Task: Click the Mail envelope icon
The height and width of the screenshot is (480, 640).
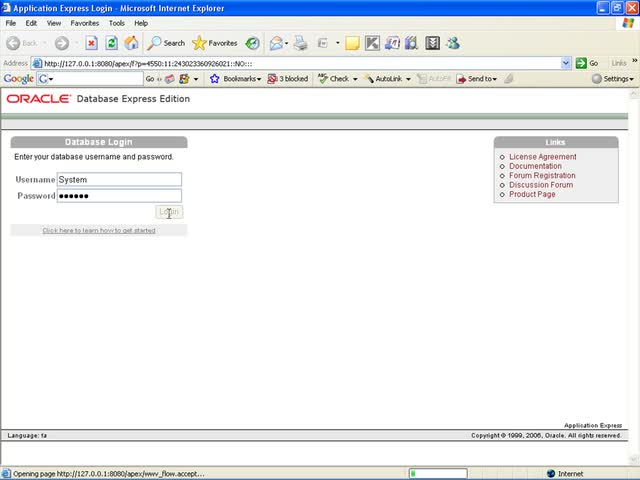Action: click(276, 43)
